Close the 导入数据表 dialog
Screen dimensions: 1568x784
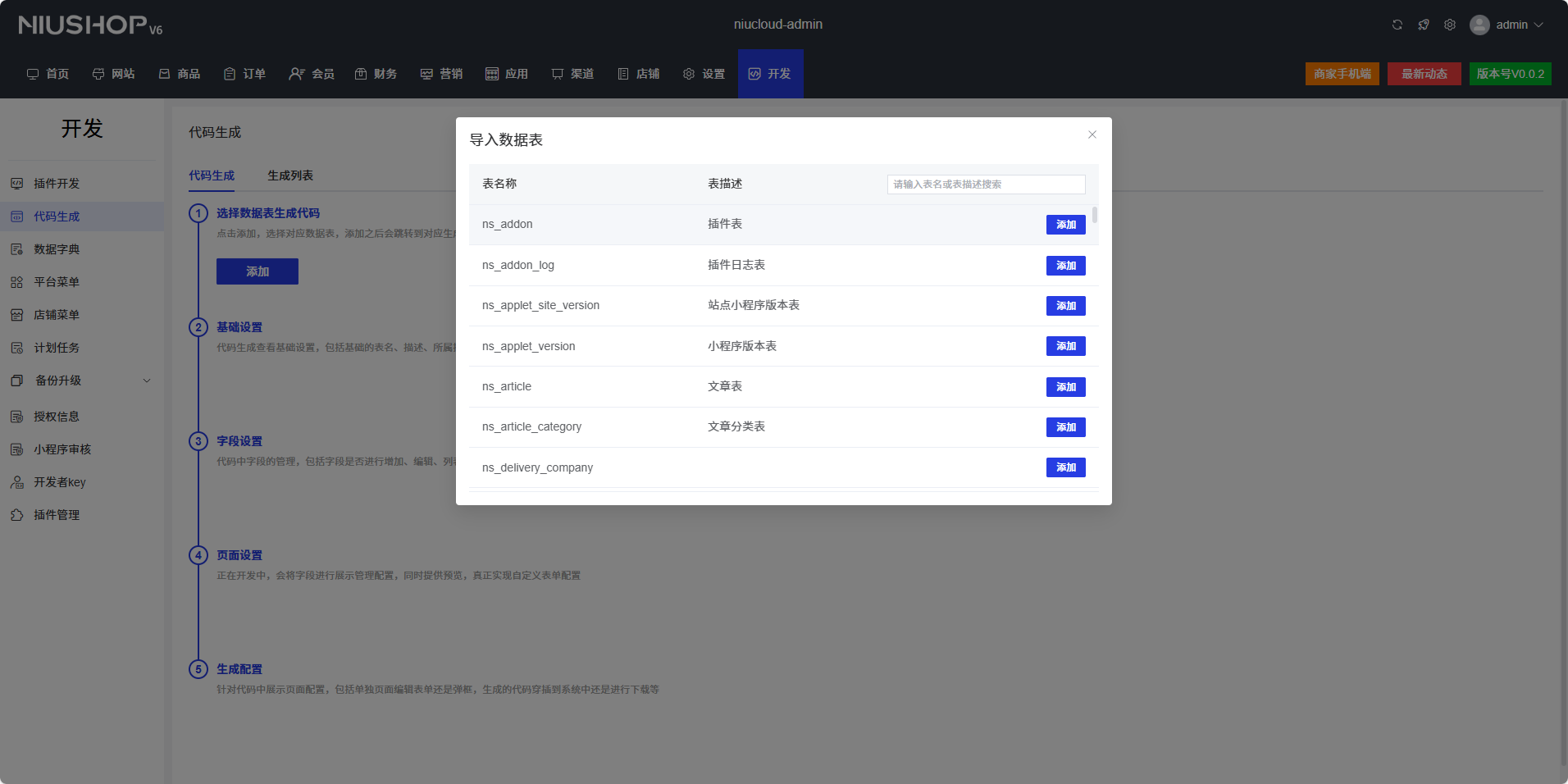[1092, 134]
